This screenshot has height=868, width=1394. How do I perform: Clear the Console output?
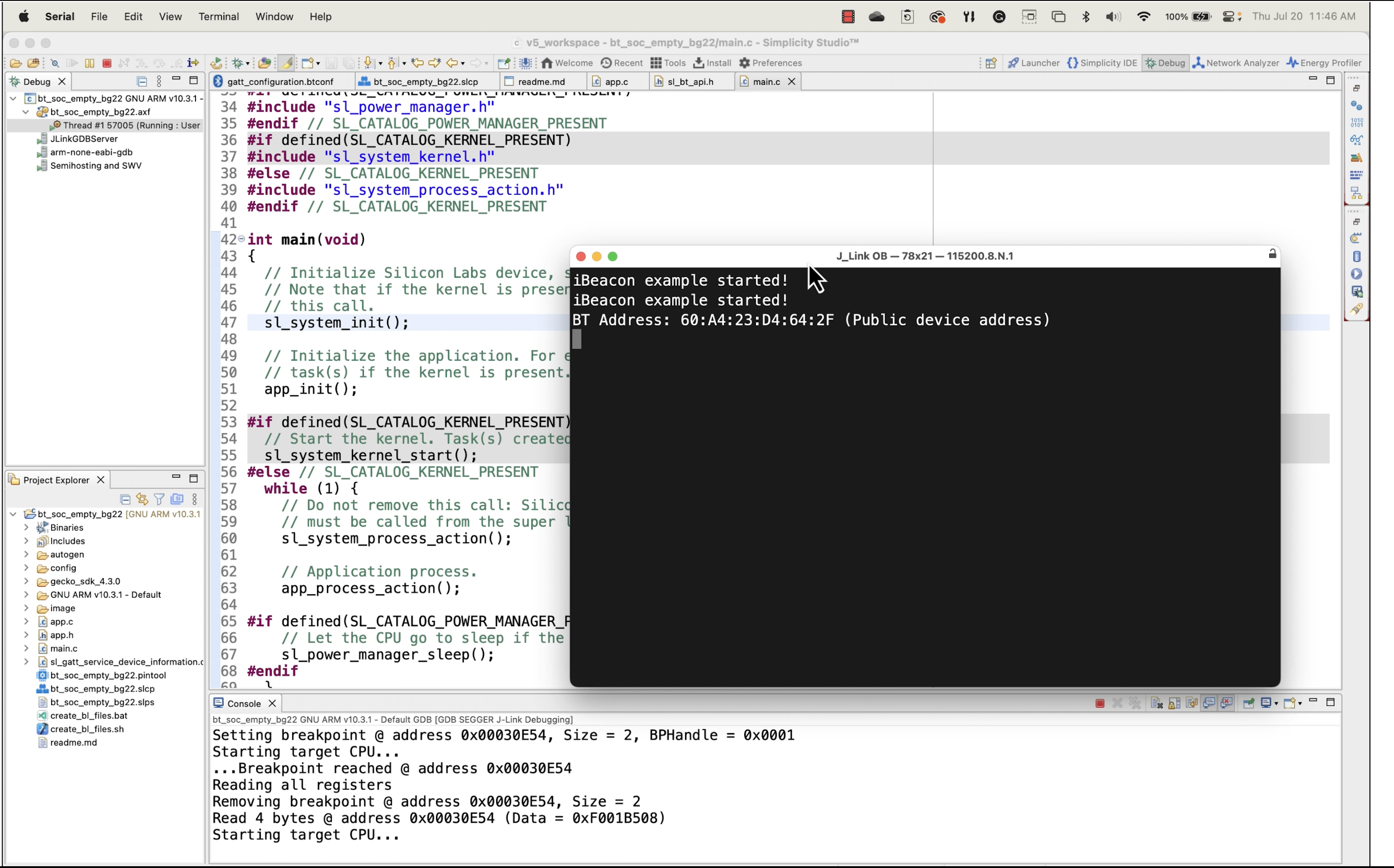click(x=1157, y=703)
